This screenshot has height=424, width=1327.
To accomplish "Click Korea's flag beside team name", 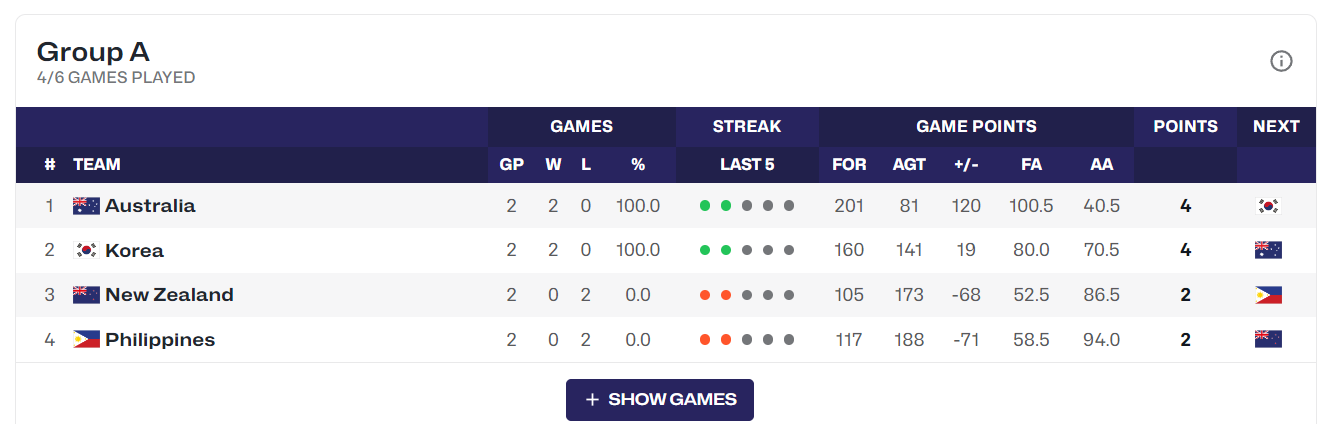I will tap(86, 250).
